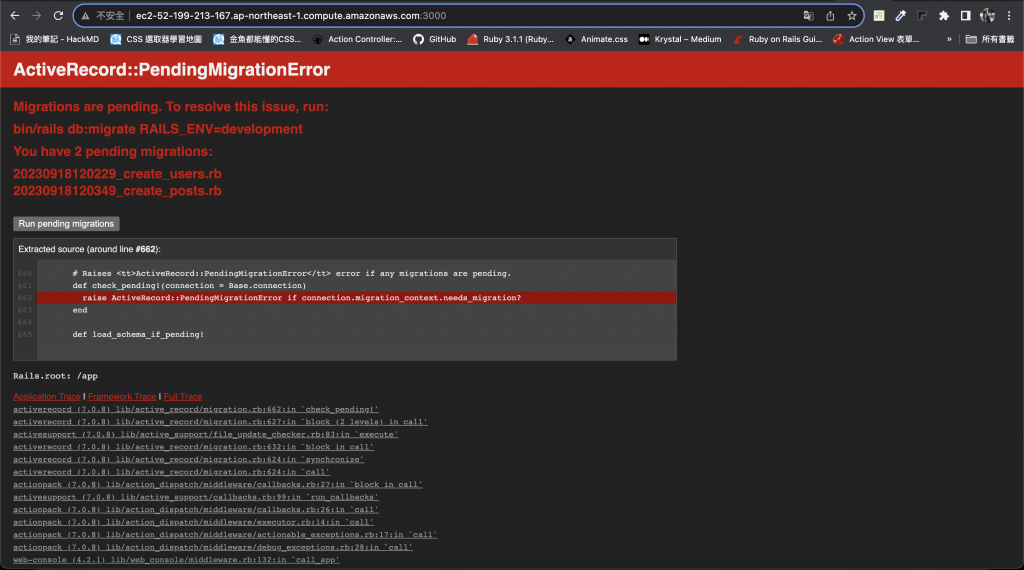This screenshot has height=570, width=1024.
Task: Reload the page with the refresh icon
Action: [58, 16]
